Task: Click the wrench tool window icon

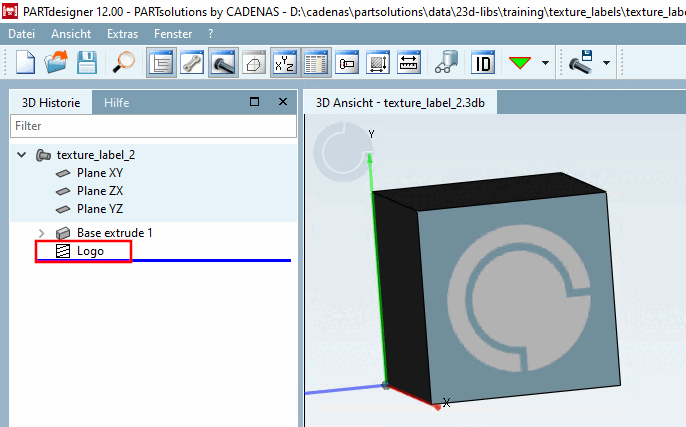Action: (x=192, y=63)
